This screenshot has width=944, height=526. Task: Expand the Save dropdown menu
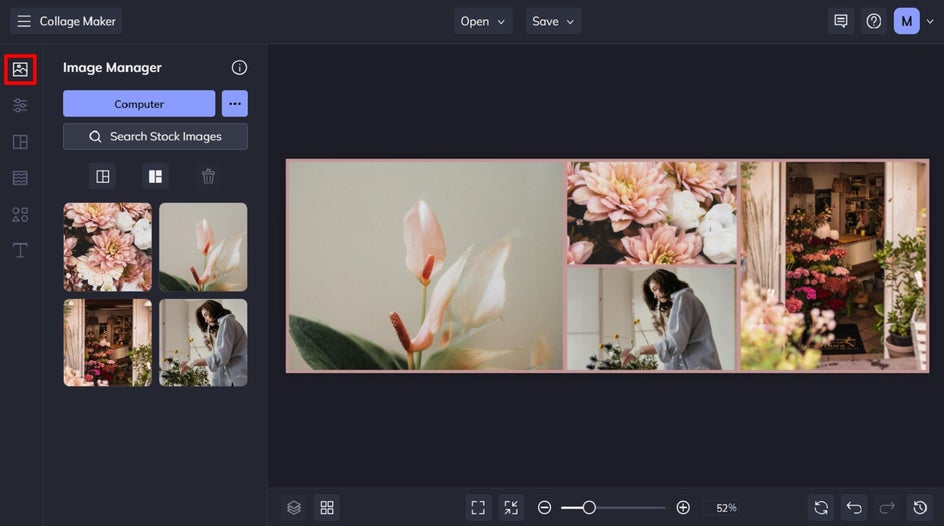(x=553, y=21)
